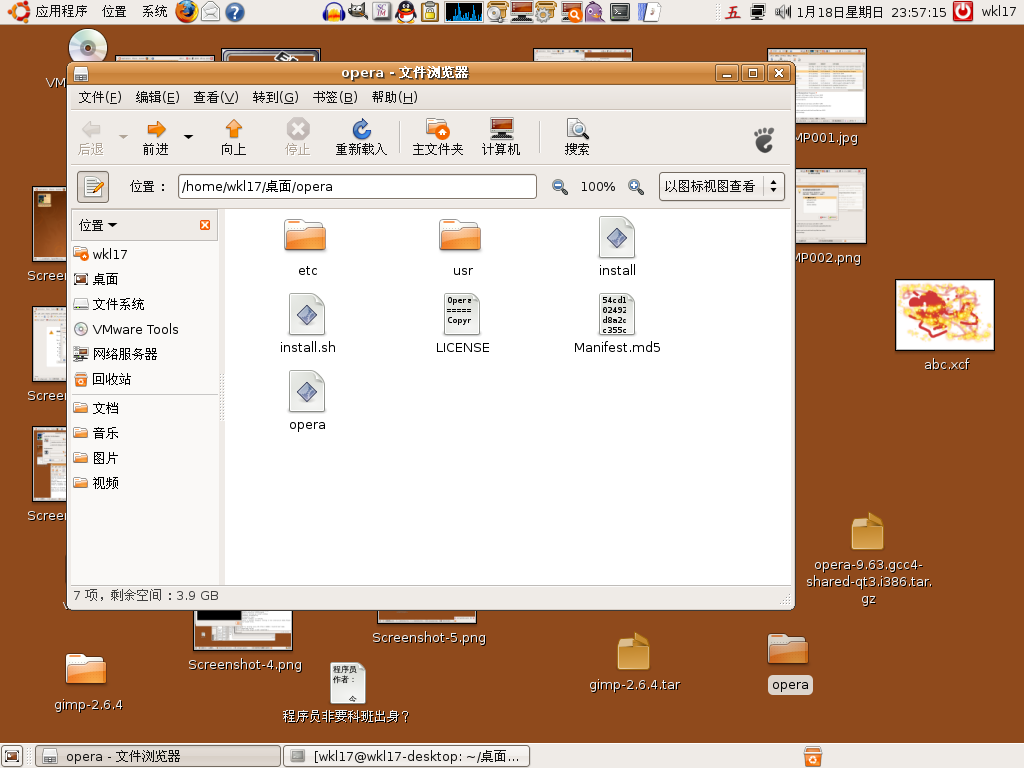Select the Manifest.md5 file

click(x=617, y=324)
